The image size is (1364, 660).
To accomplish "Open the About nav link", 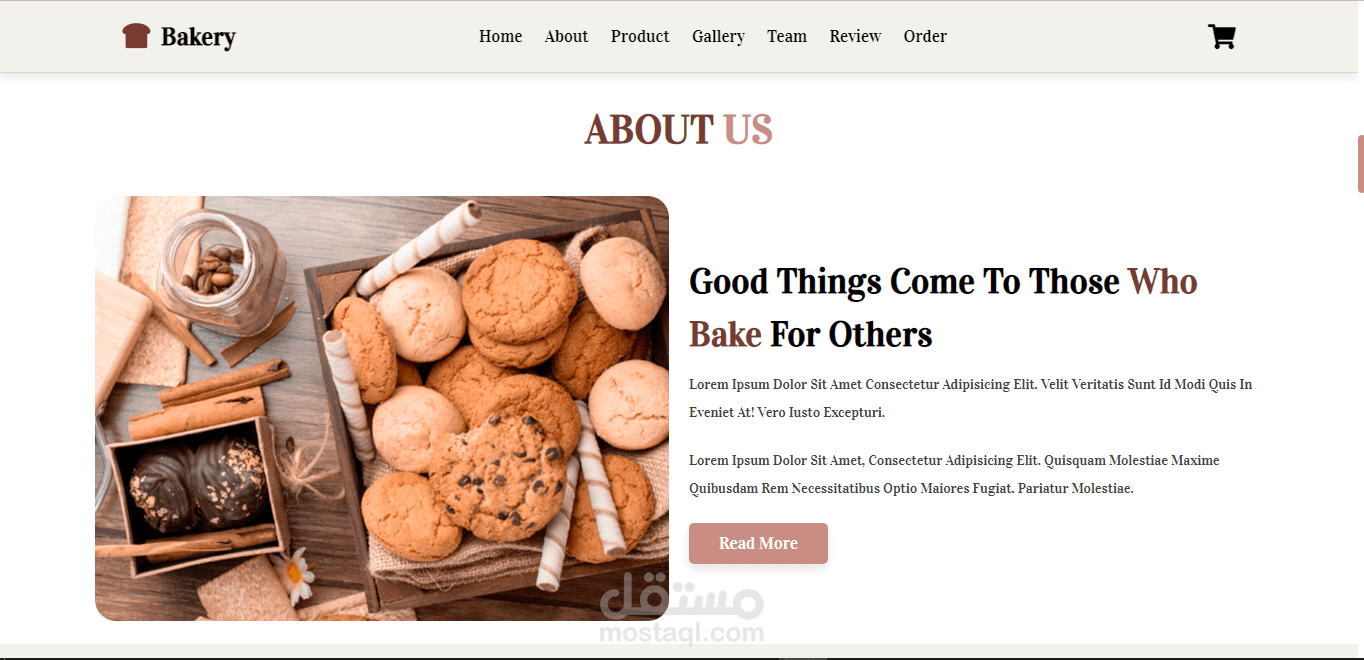I will click(x=566, y=36).
